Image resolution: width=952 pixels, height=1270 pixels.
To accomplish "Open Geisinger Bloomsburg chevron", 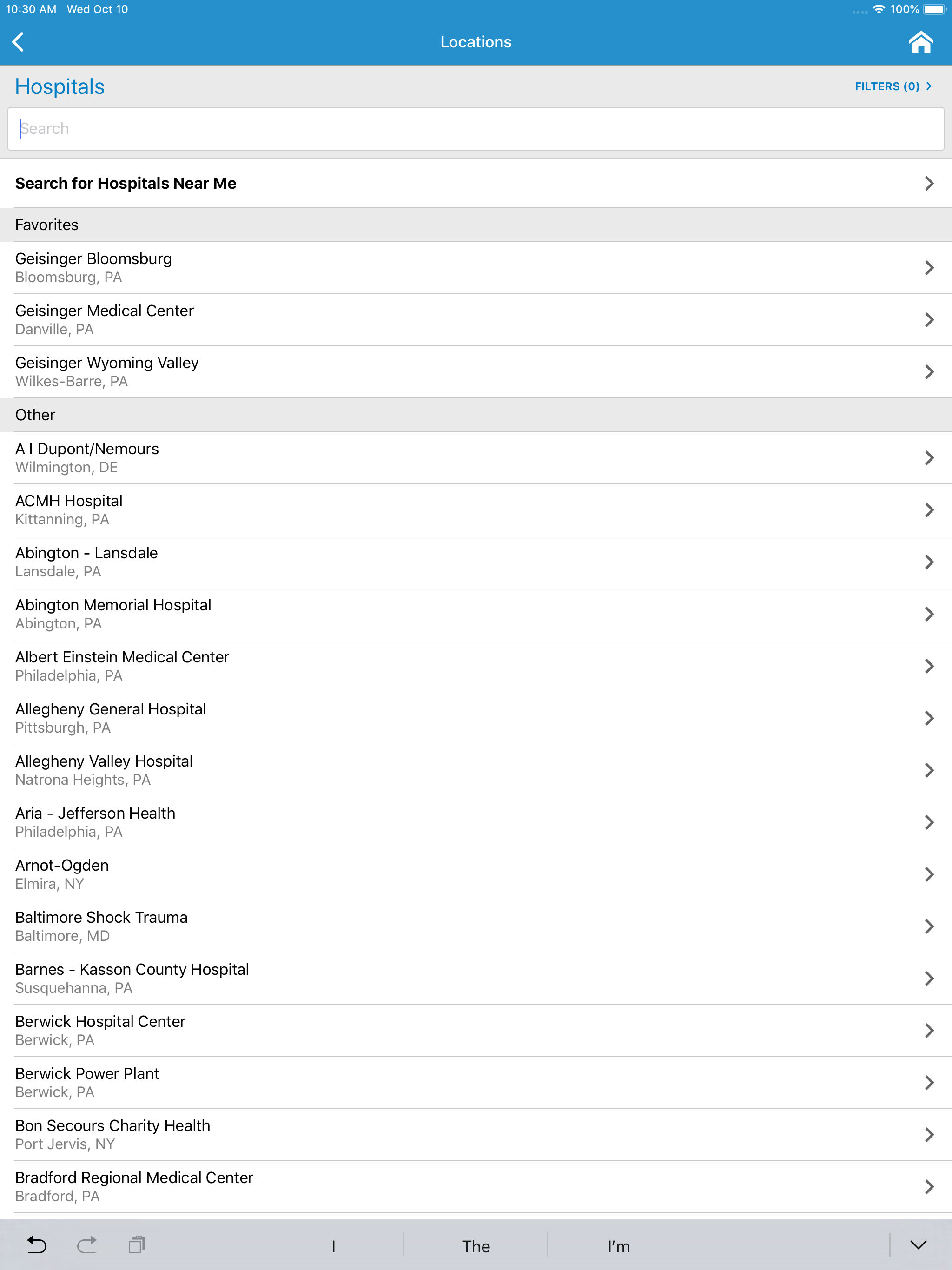I will (929, 268).
